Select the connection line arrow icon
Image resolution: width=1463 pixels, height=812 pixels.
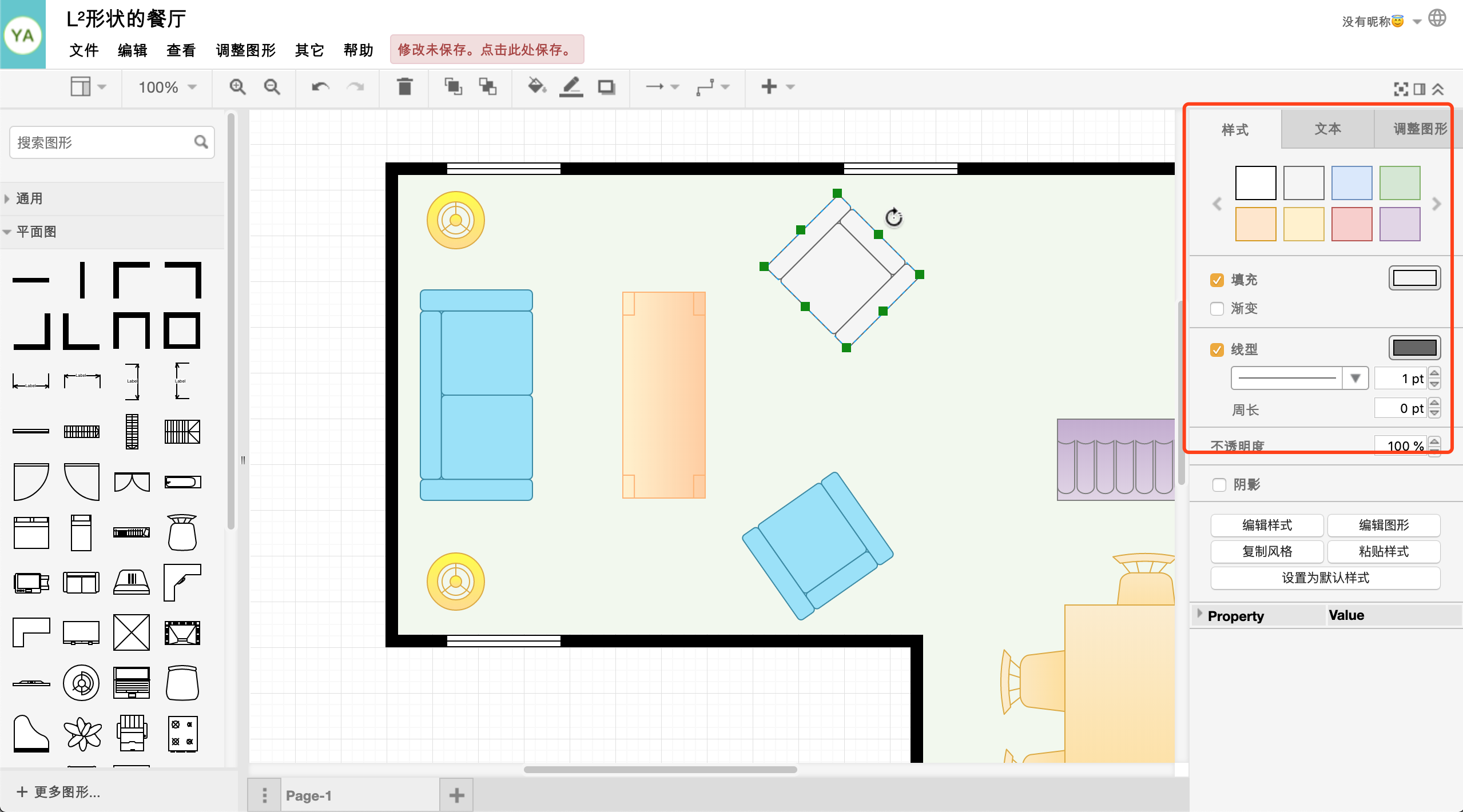[x=654, y=87]
